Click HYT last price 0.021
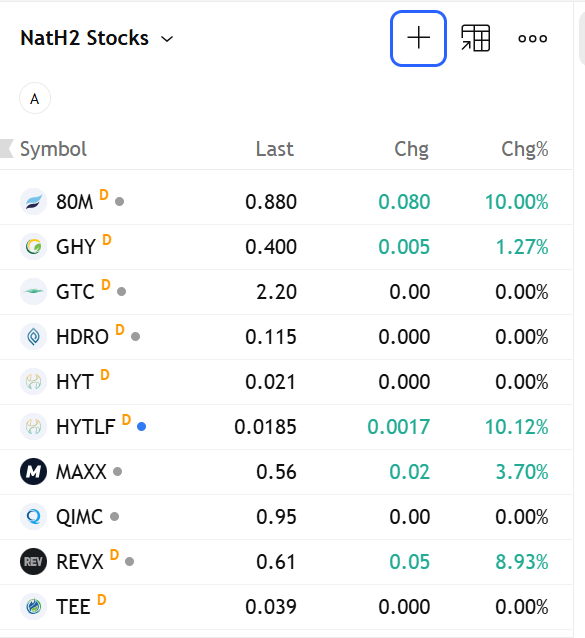Viewport: 585px width, 638px height. point(271,382)
